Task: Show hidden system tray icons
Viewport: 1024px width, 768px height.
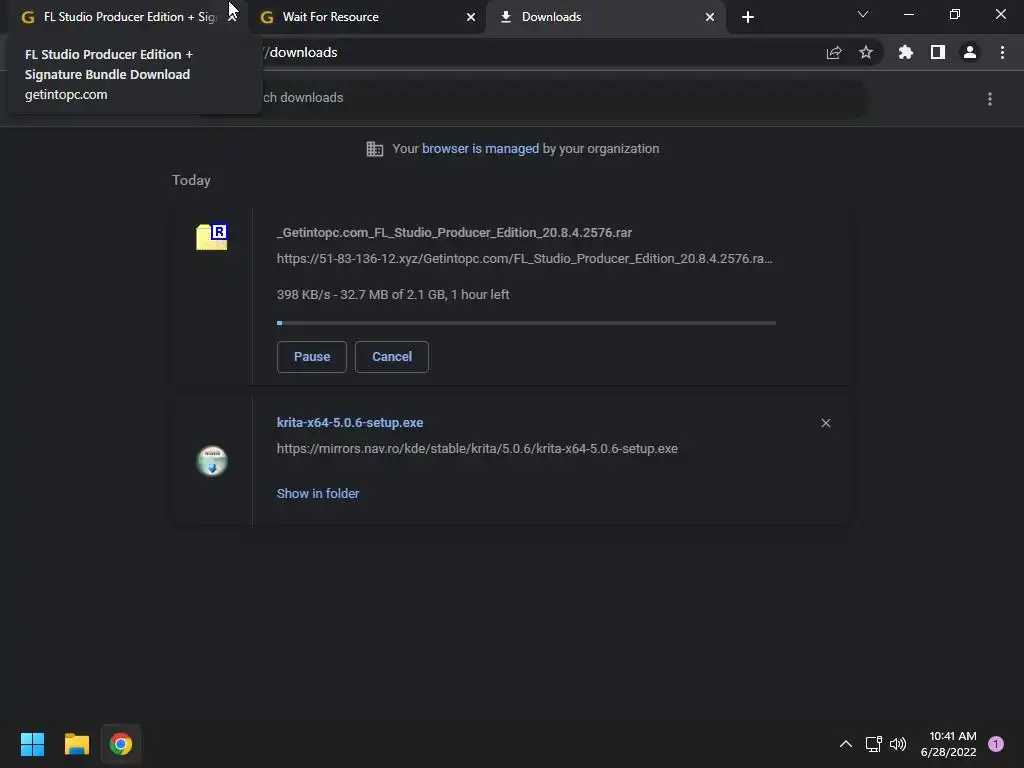Action: [x=846, y=744]
